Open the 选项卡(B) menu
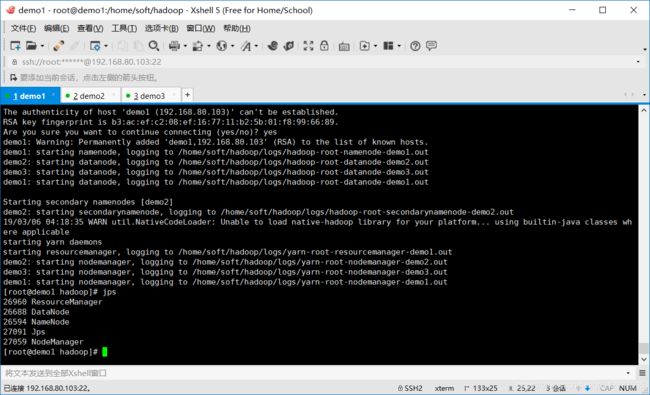 (x=161, y=28)
